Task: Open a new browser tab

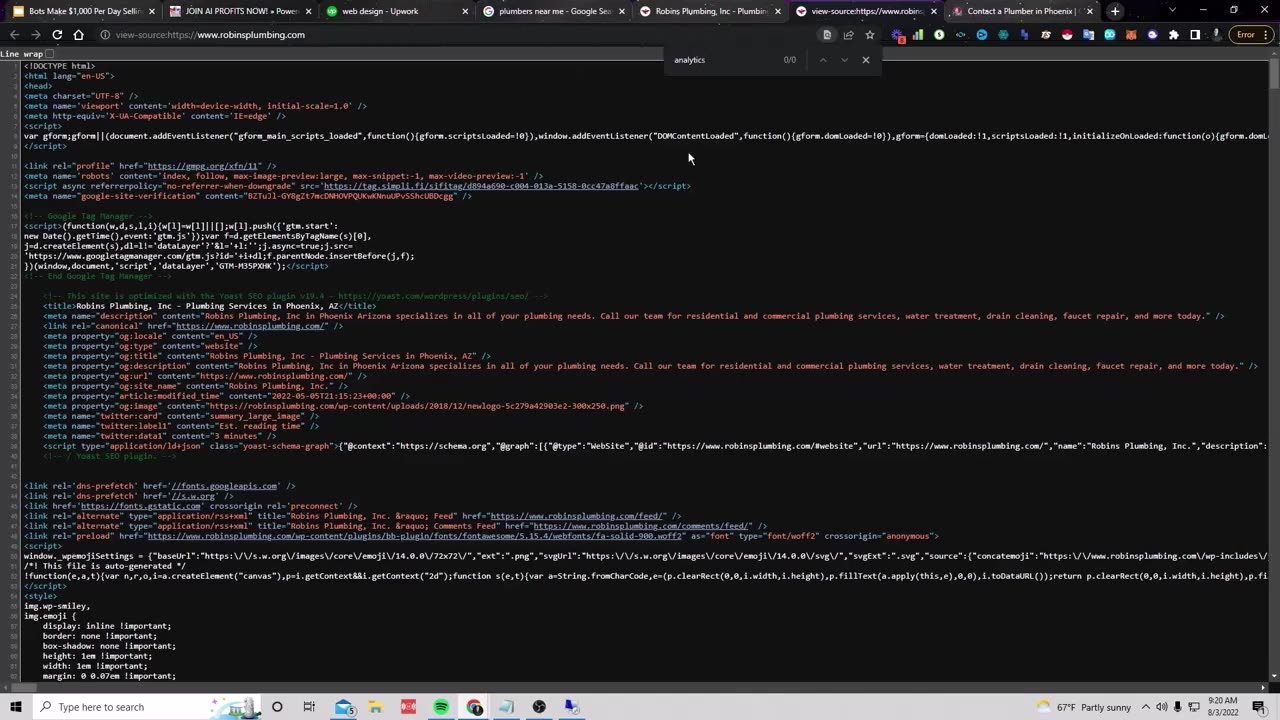Action: 1115,11
